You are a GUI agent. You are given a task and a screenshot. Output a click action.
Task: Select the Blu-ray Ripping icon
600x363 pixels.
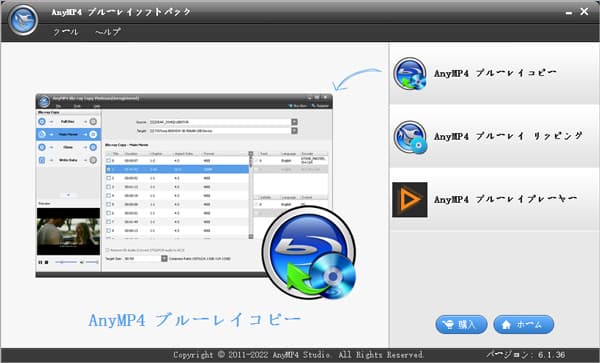[x=410, y=137]
